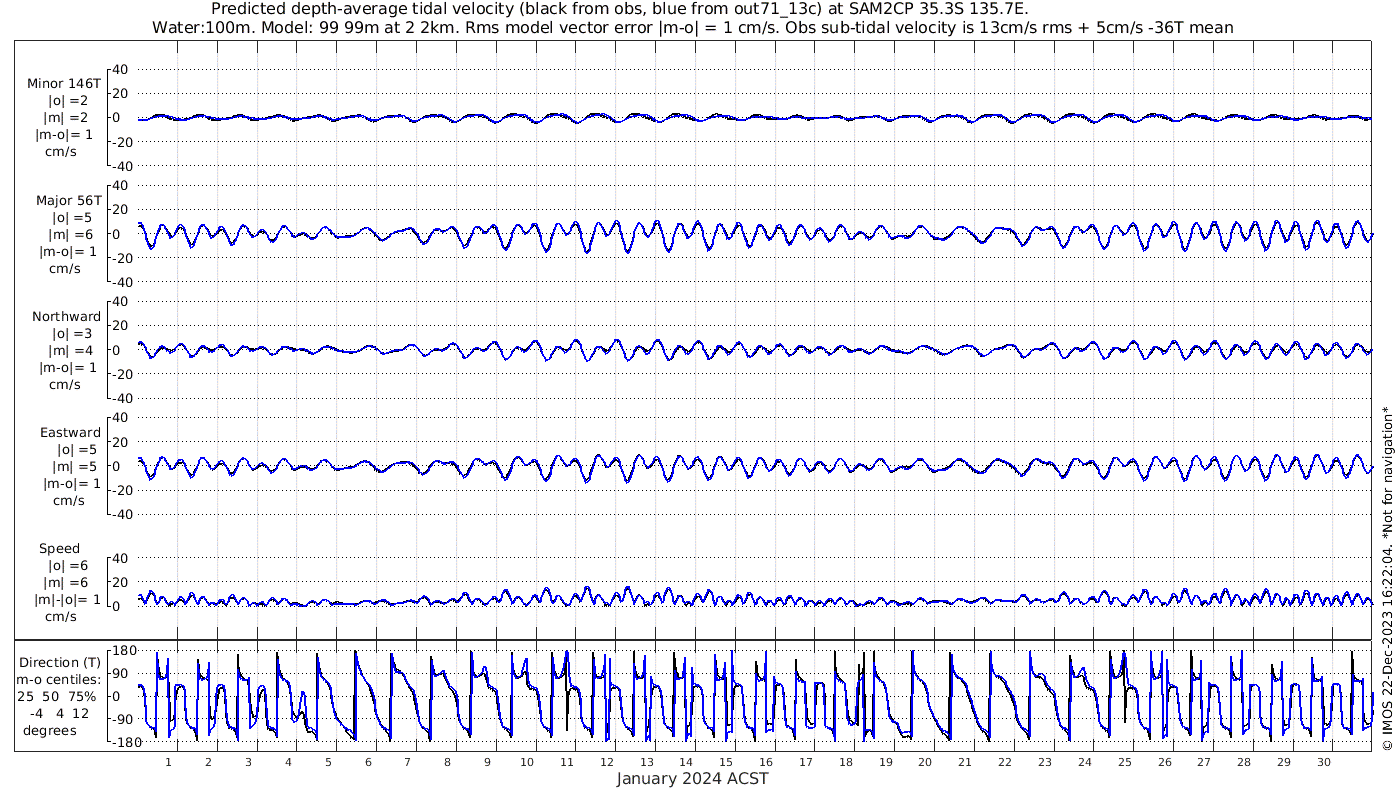The image size is (1400, 800).
Task: Select the Northward panel label
Action: (x=66, y=316)
